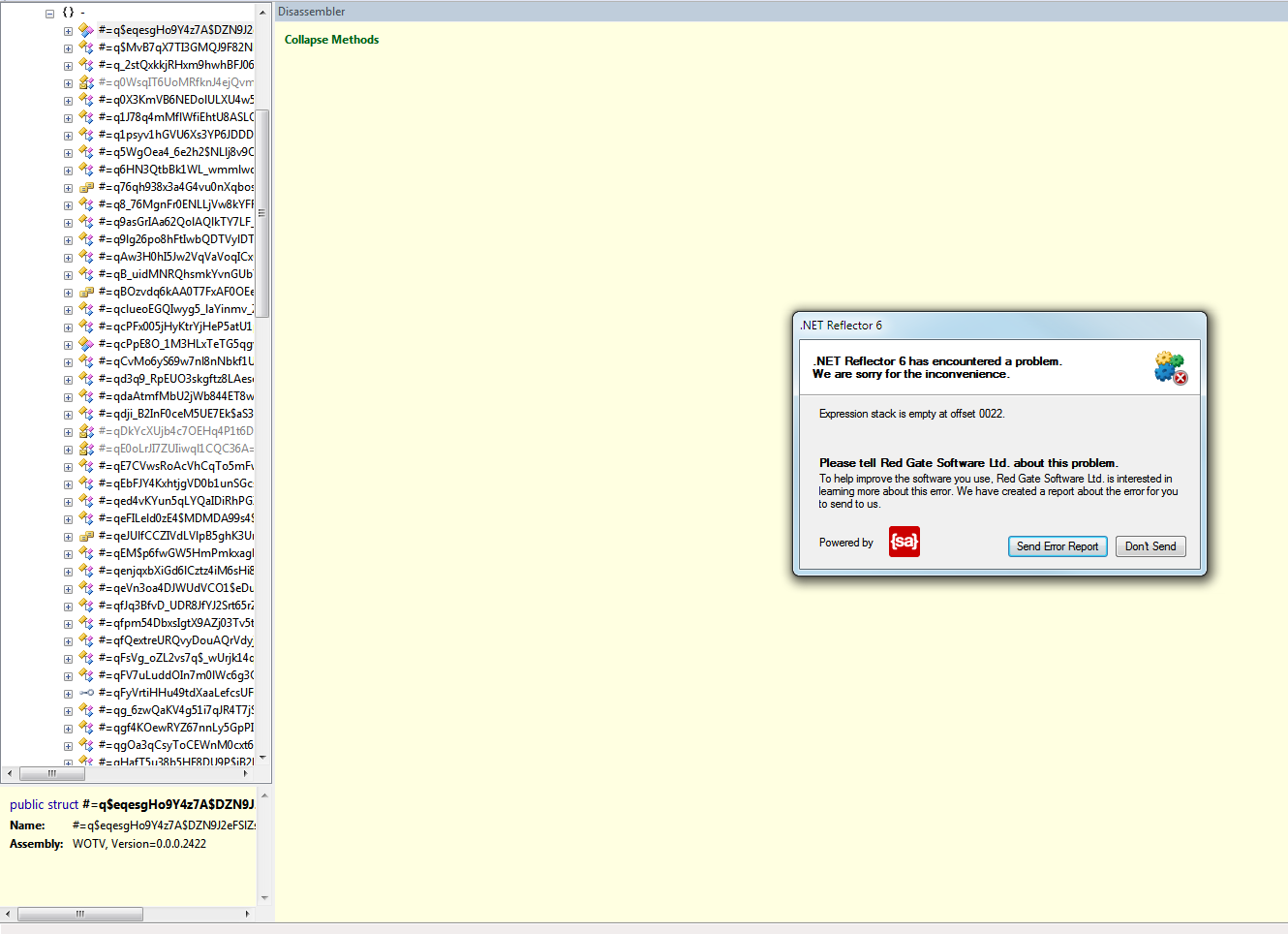Click the struct icon of #=q$eqesgHo9Y4z7A$DZN9J2
Viewport: 1288px width, 934px height.
coord(86,30)
